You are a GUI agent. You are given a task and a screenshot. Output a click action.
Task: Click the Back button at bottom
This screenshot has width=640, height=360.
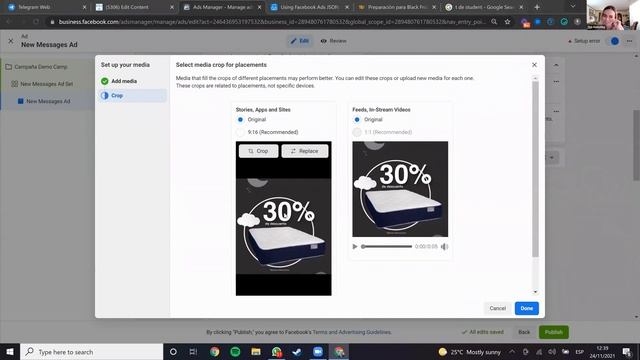pyautogui.click(x=524, y=332)
